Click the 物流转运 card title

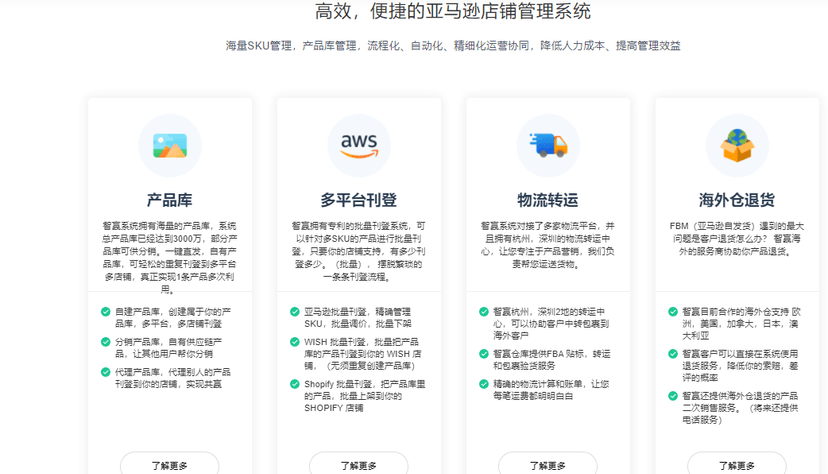pos(548,200)
